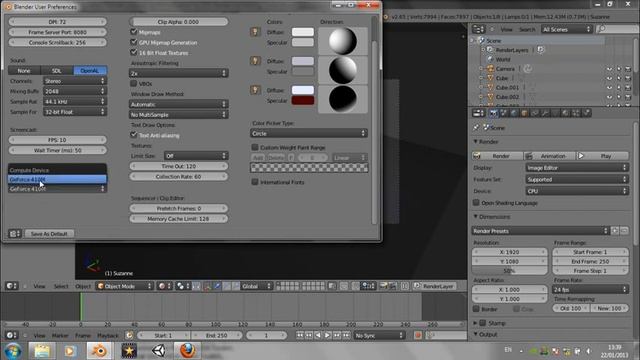Hide Camera with its eye icon
Image resolution: width=640 pixels, height=360 pixels.
point(609,69)
